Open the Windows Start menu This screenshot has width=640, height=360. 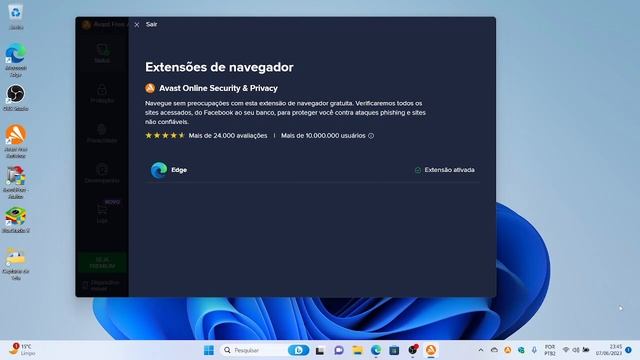209,350
